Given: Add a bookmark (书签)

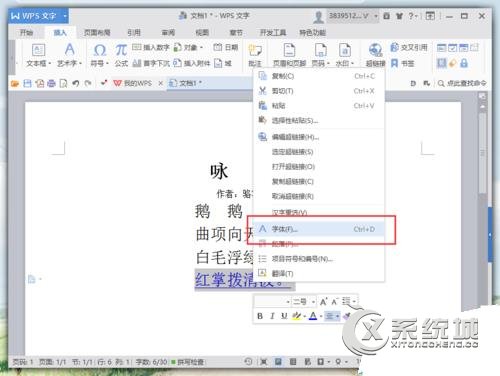Looking at the screenshot, I should pyautogui.click(x=402, y=63).
